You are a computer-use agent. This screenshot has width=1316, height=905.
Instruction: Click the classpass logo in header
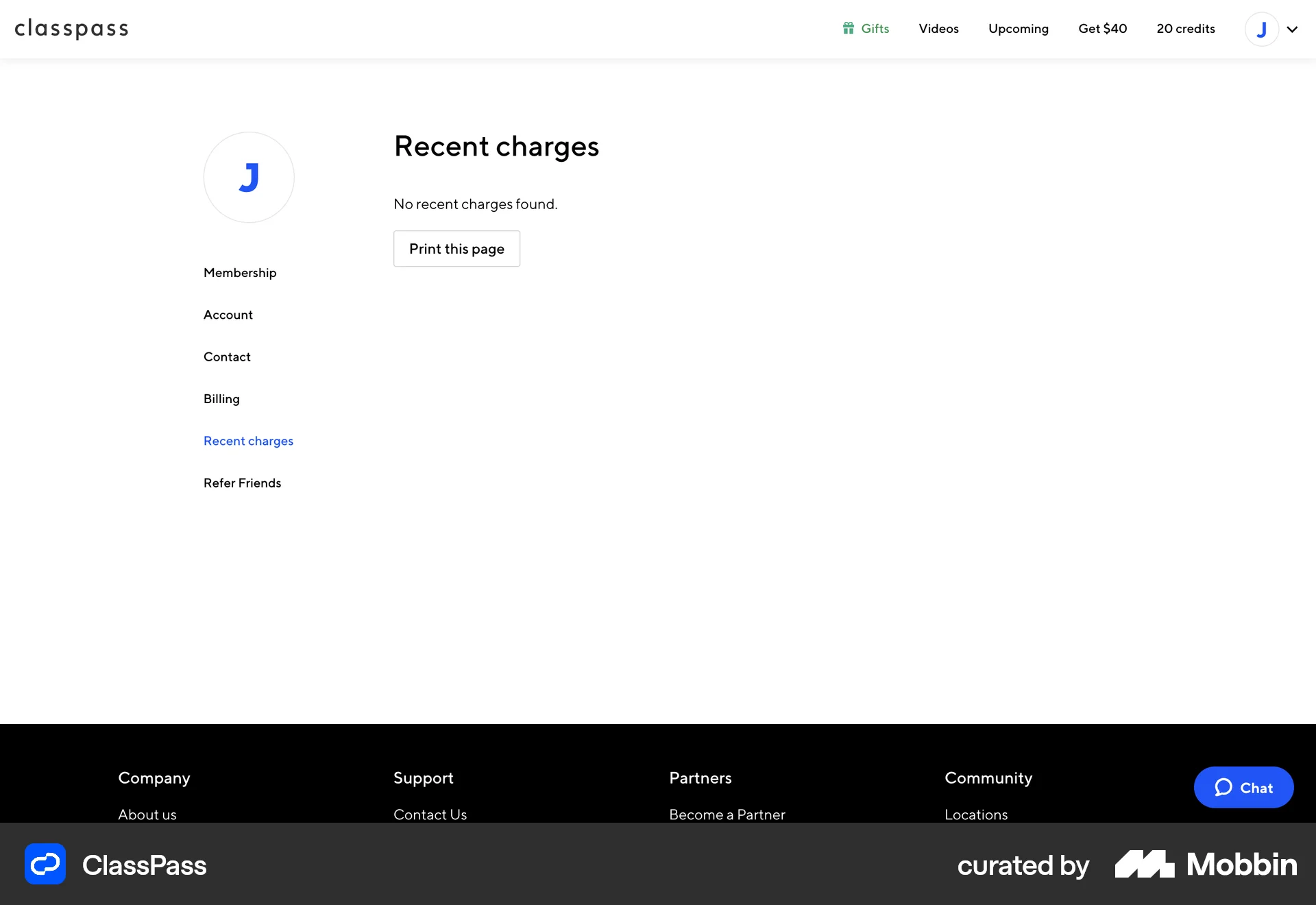click(x=71, y=29)
